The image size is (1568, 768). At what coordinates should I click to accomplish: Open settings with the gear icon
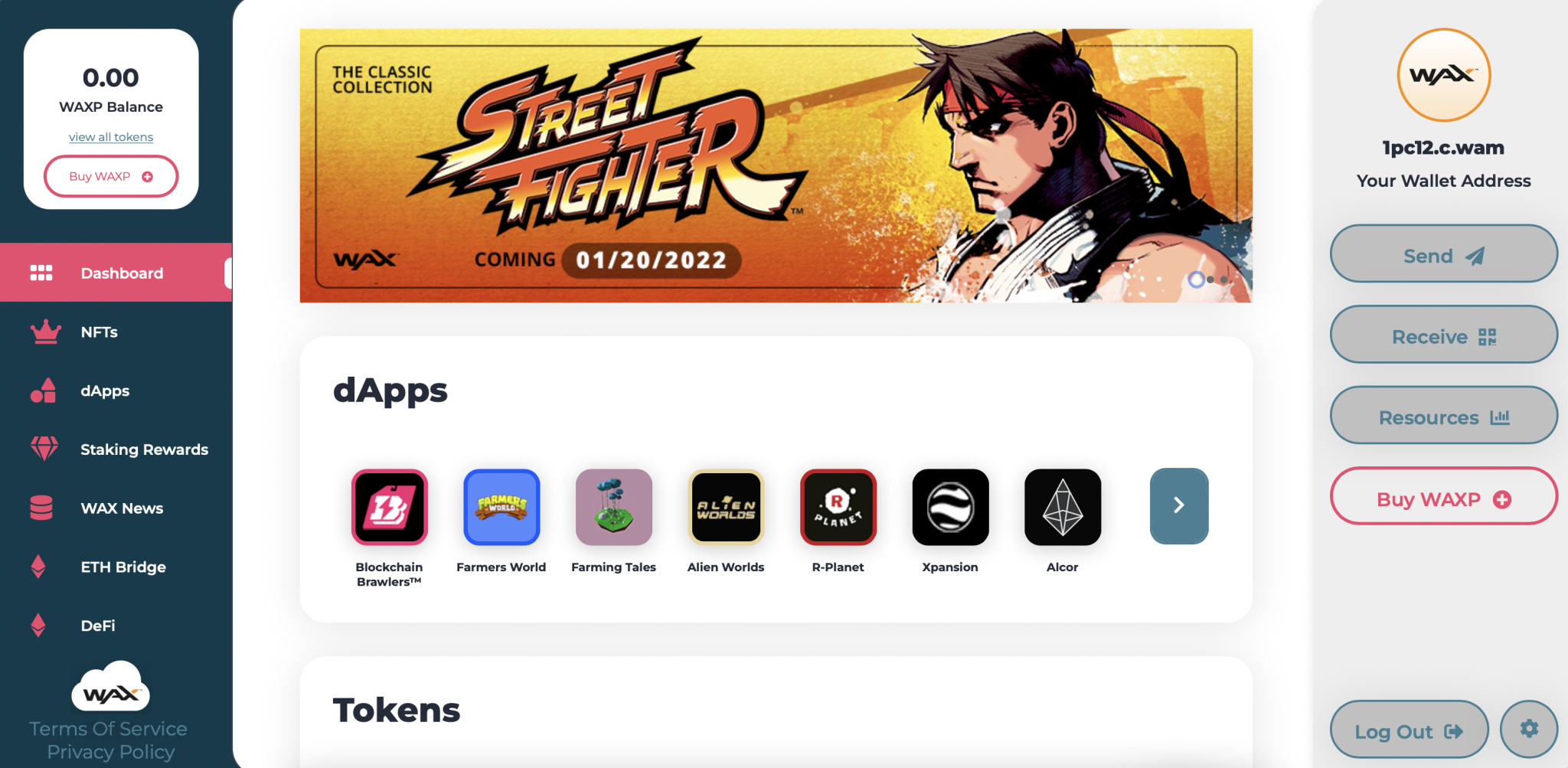click(1528, 729)
